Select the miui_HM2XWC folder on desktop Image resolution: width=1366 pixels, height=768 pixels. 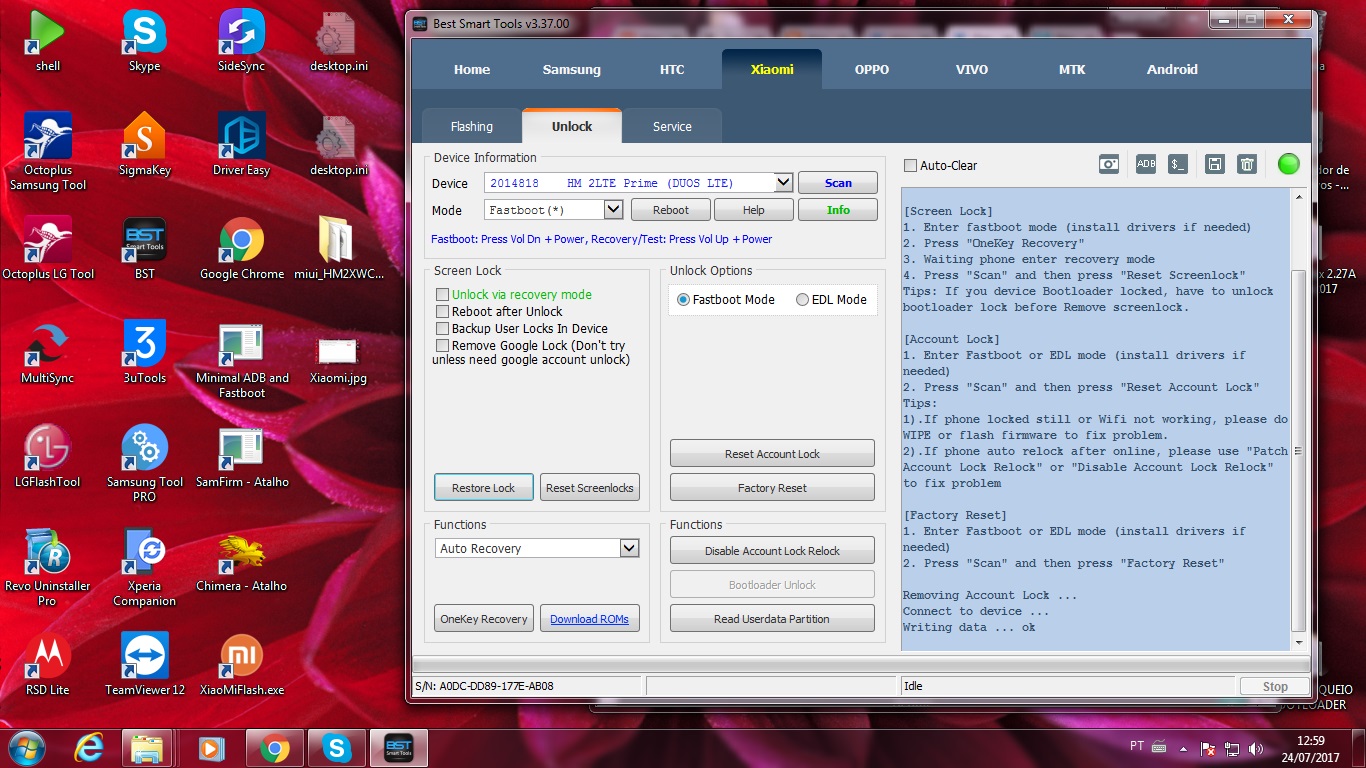point(339,249)
